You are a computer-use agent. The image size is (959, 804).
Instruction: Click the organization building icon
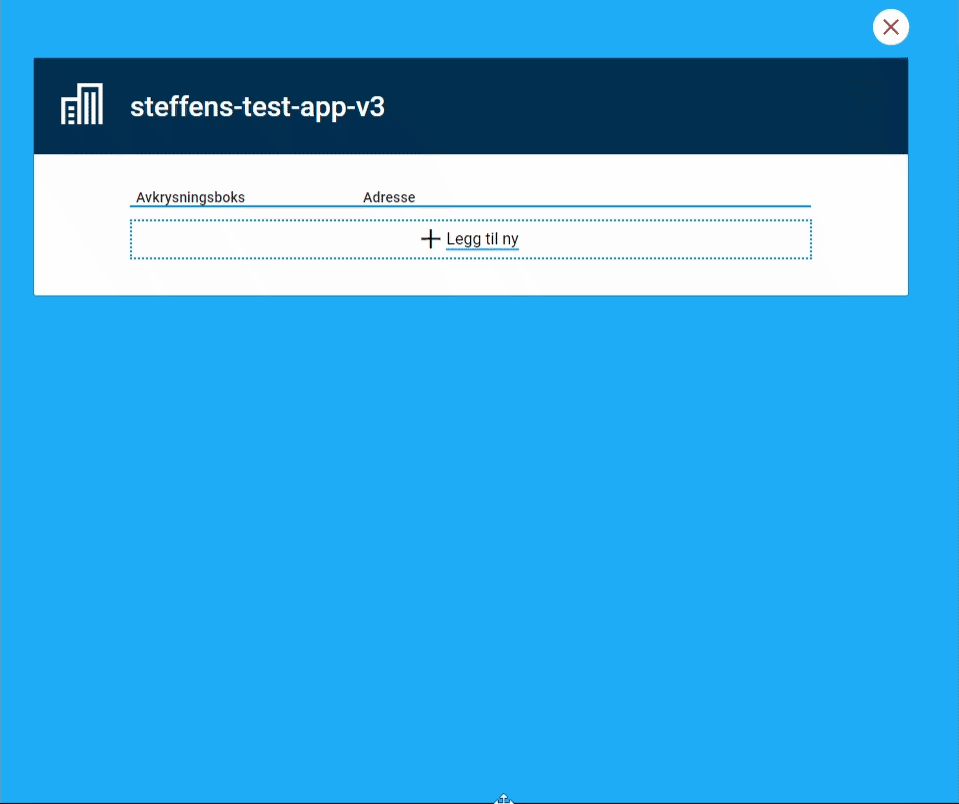(82, 105)
